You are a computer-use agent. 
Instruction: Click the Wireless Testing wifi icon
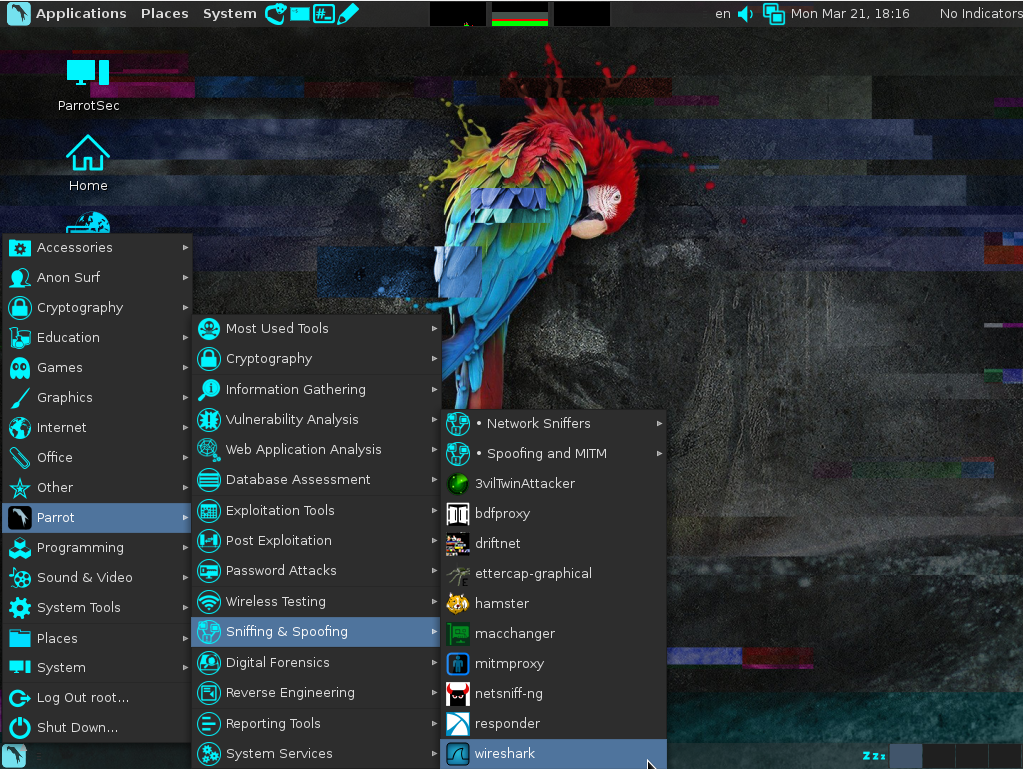[x=209, y=601]
